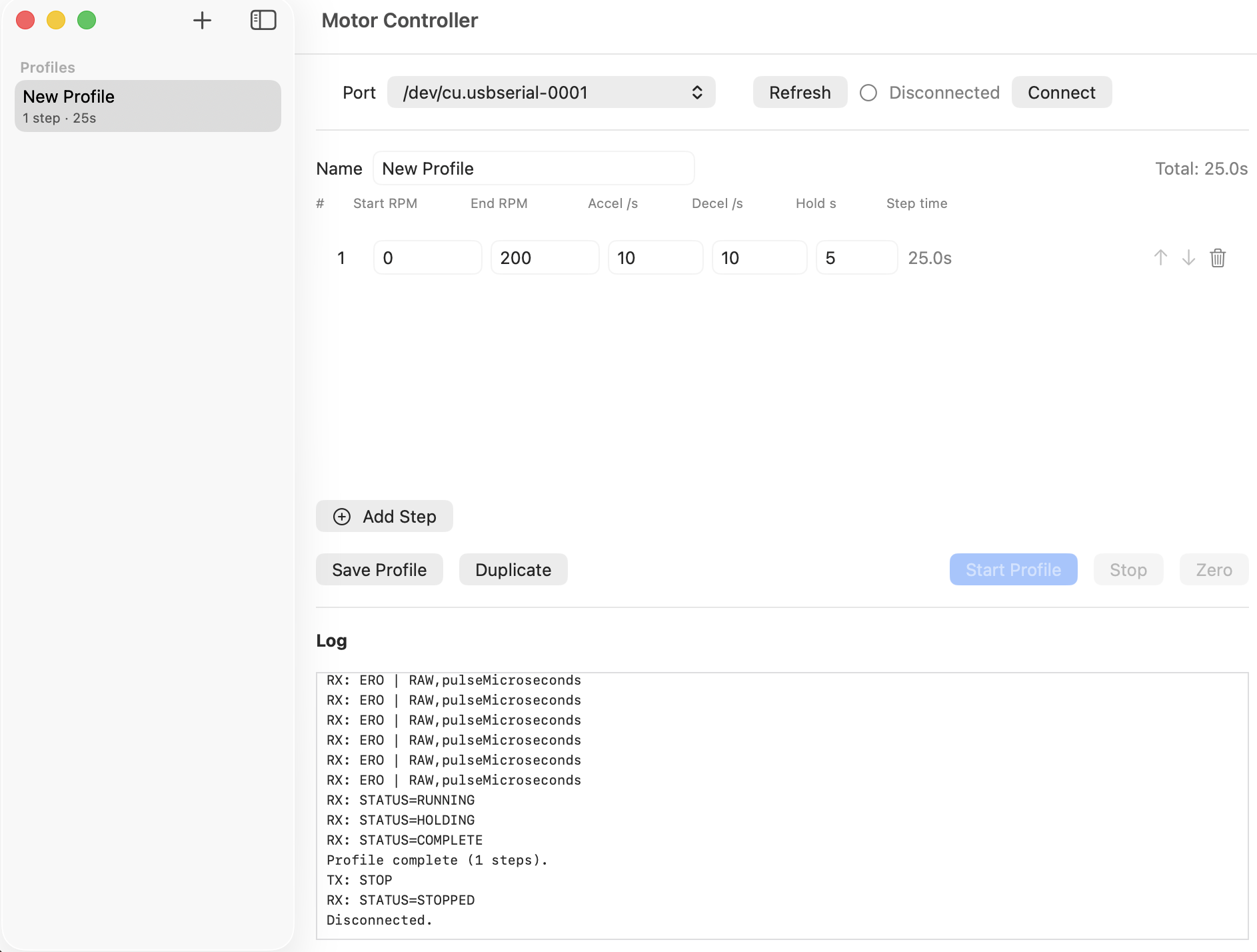Click the Total: 25.0s label
Screen dimensions: 1257x952
[1201, 169]
